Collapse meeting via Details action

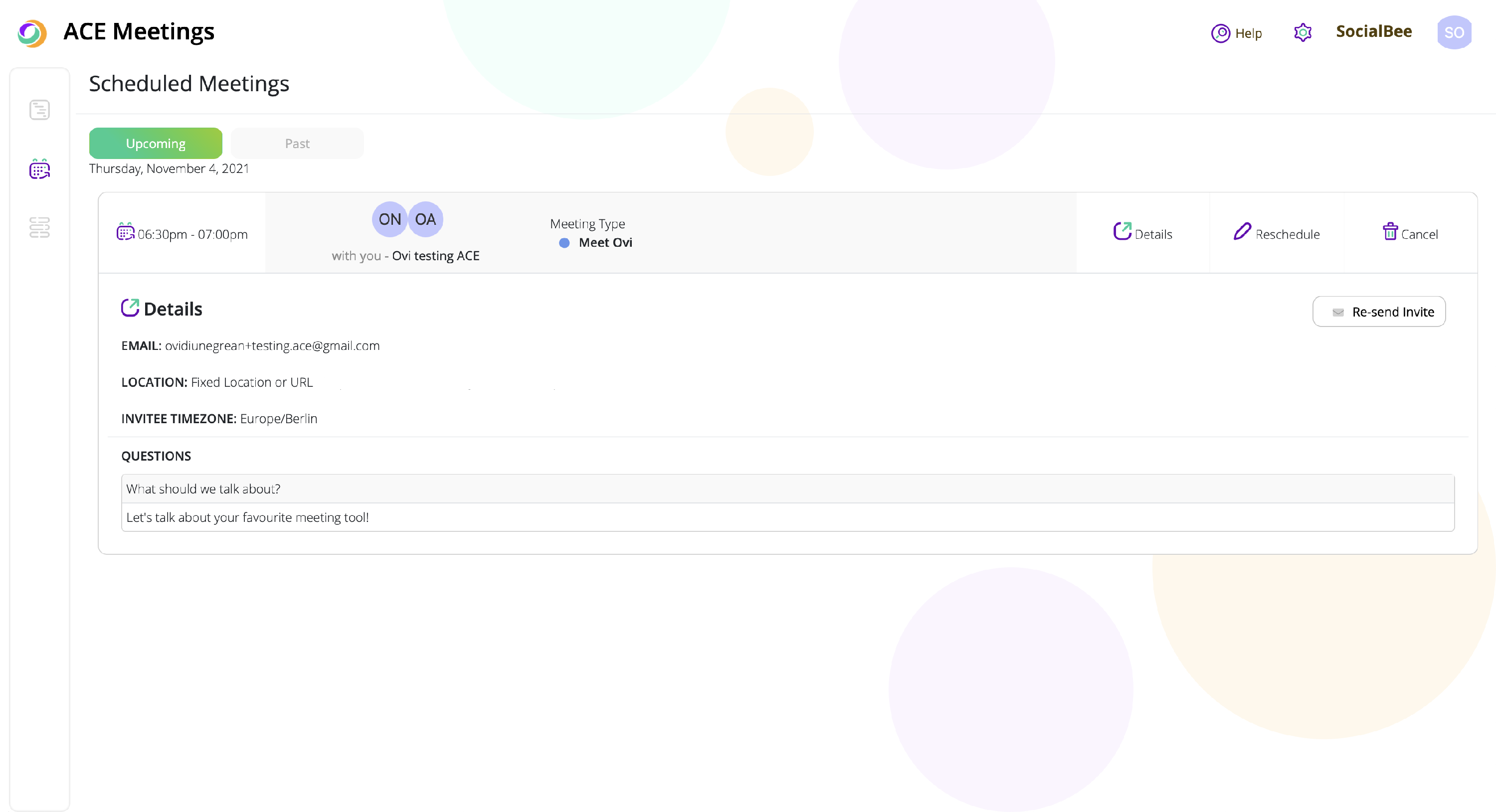[1142, 233]
